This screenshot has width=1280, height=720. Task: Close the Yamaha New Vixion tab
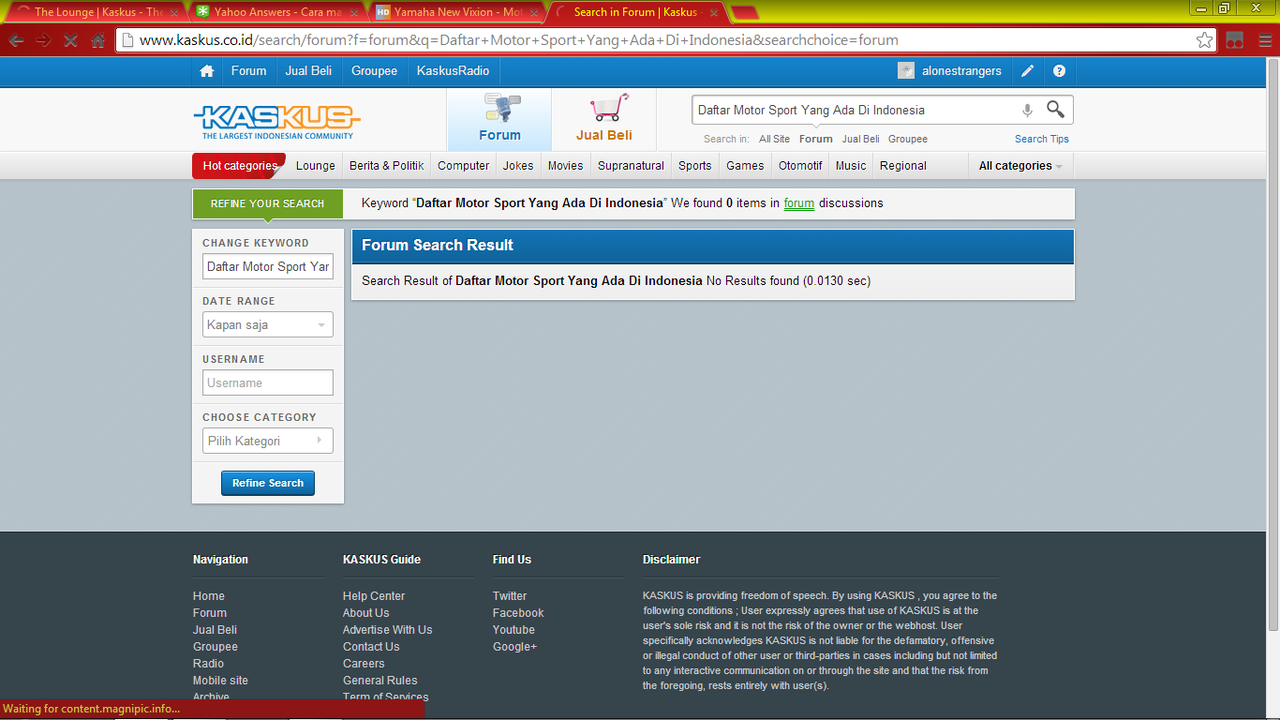click(x=534, y=13)
